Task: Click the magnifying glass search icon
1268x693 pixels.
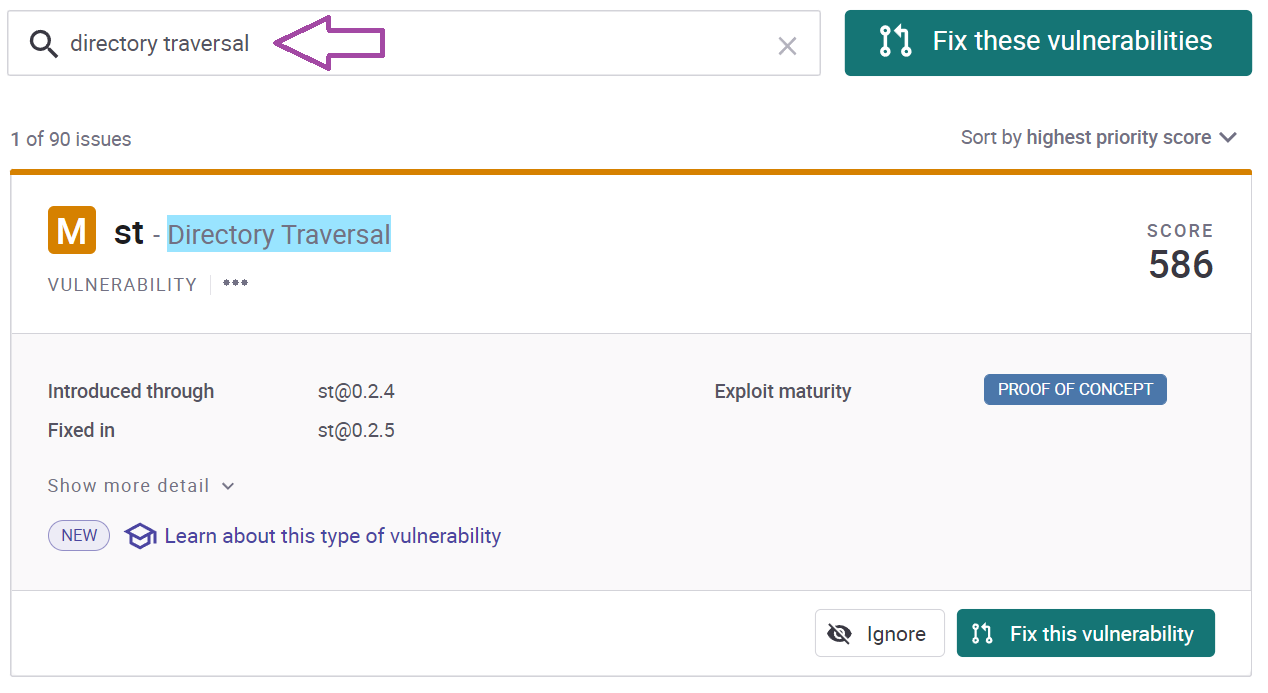Action: pyautogui.click(x=43, y=44)
